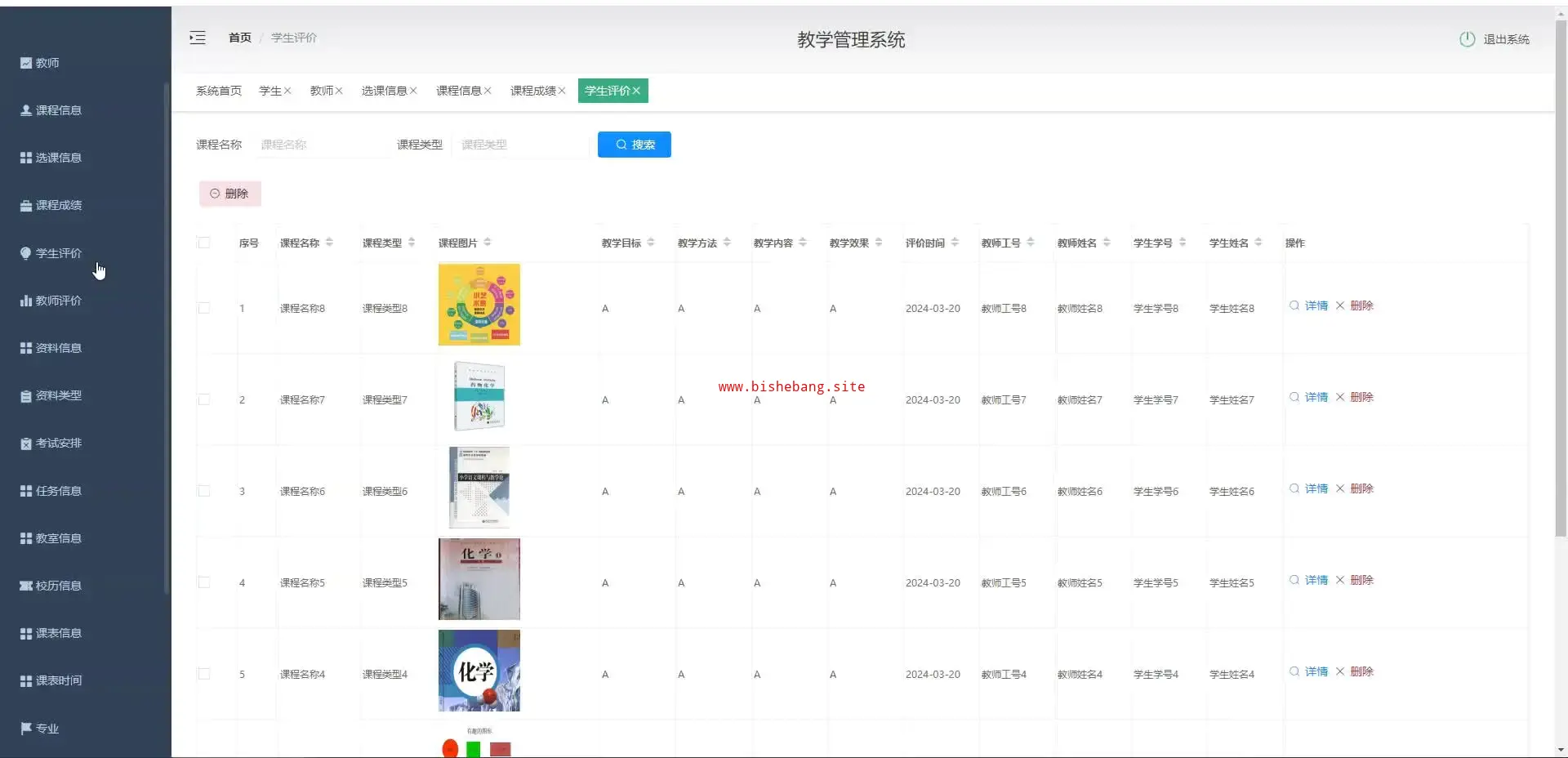Select the checkbox for row 课程名称6
The width and height of the screenshot is (1568, 758).
coord(204,491)
